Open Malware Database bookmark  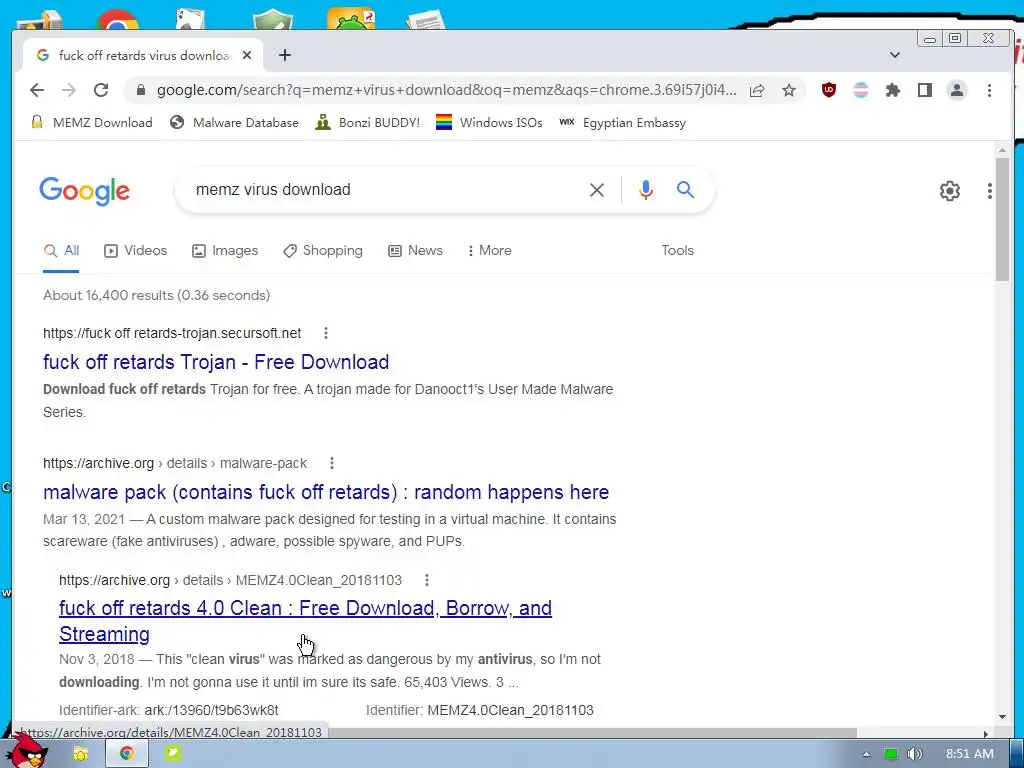click(x=234, y=123)
